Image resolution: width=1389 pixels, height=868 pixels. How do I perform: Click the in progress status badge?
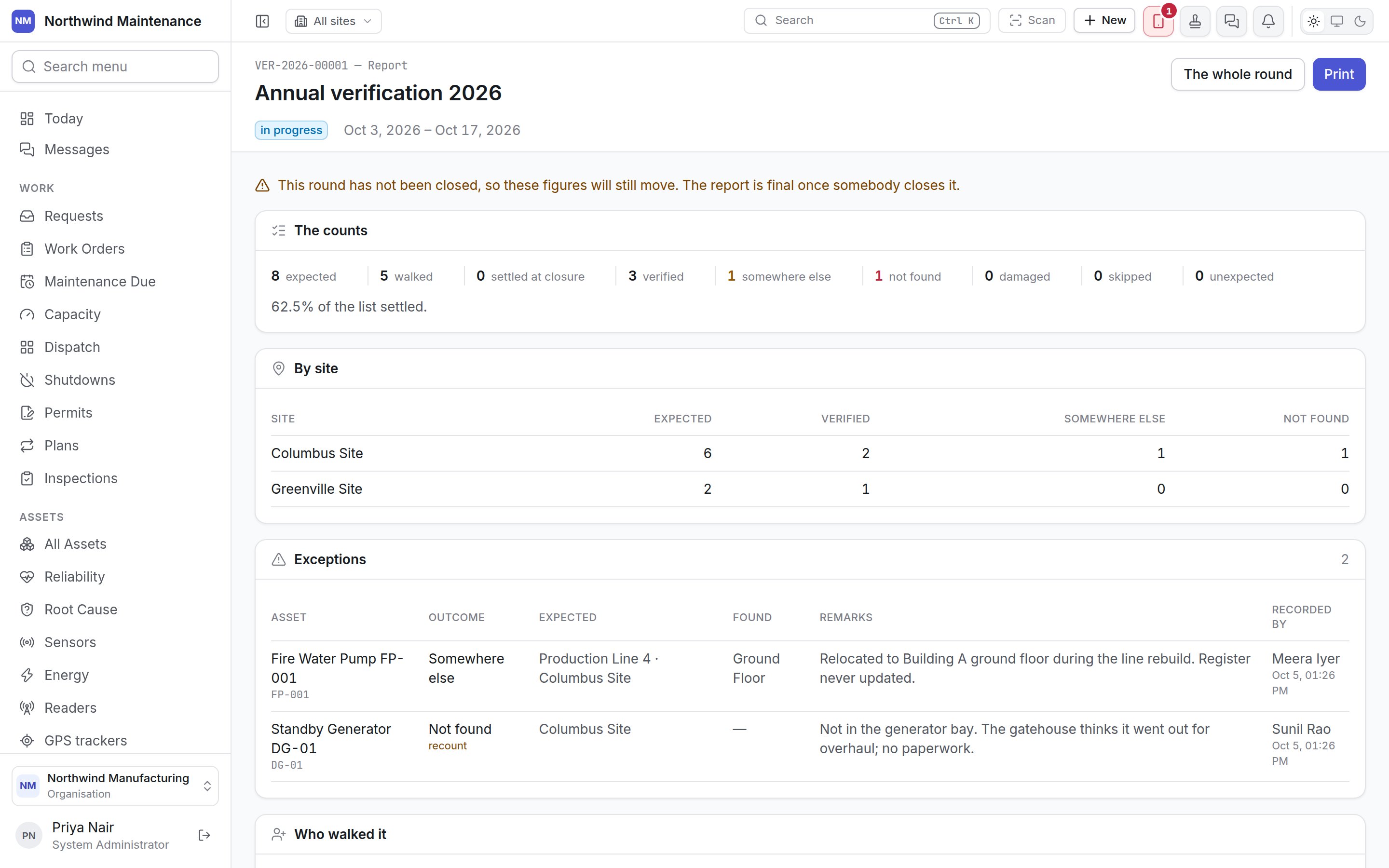click(x=291, y=130)
